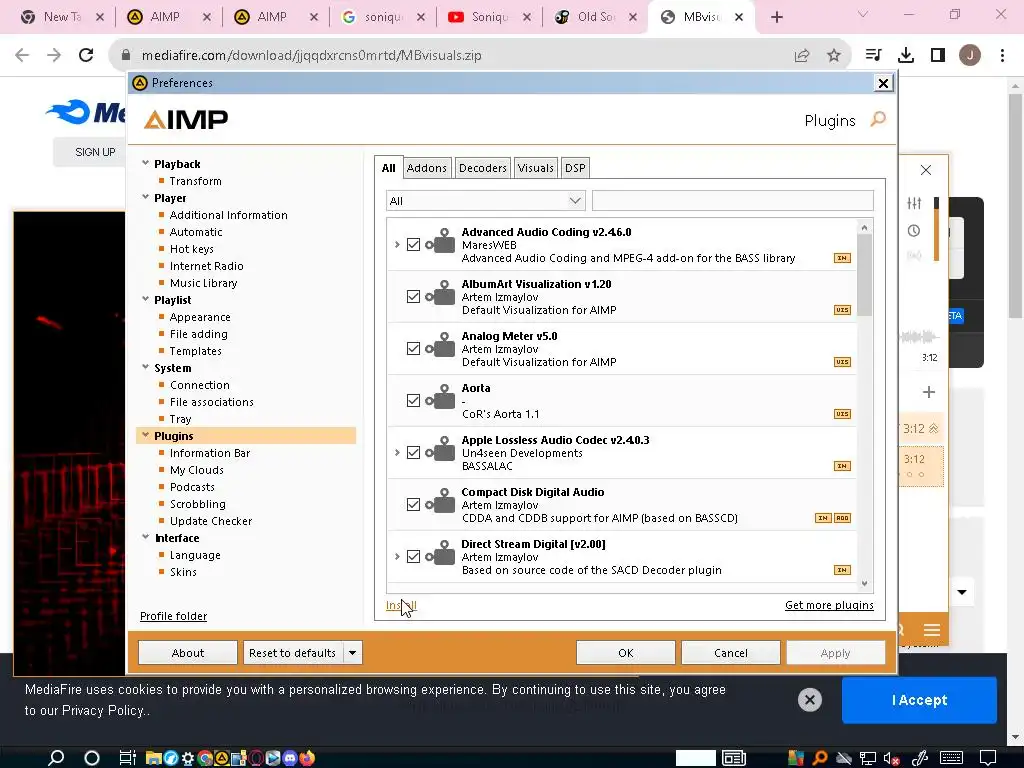Switch to the Addons tab
The image size is (1024, 768).
(x=426, y=168)
